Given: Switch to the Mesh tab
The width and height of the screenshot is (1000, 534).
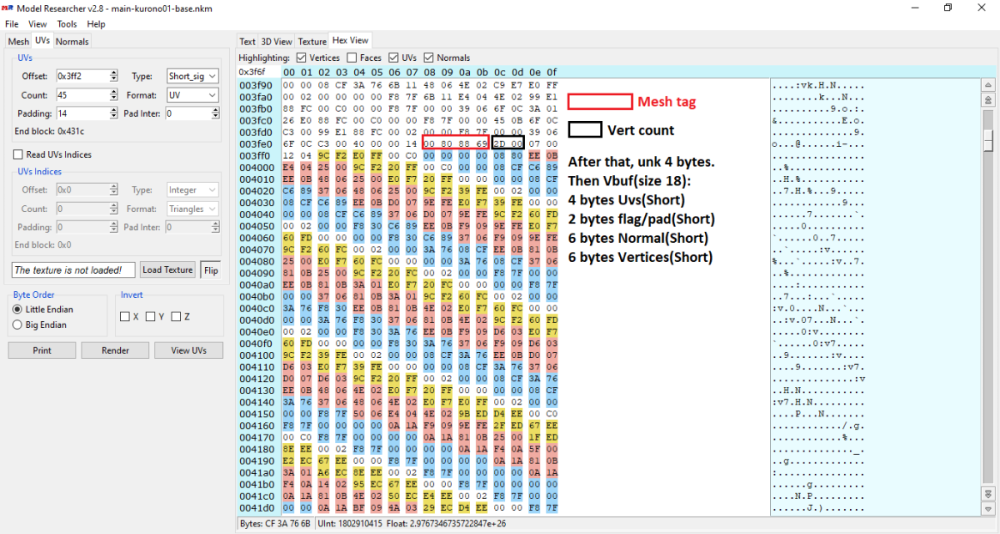Looking at the screenshot, I should coord(18,41).
